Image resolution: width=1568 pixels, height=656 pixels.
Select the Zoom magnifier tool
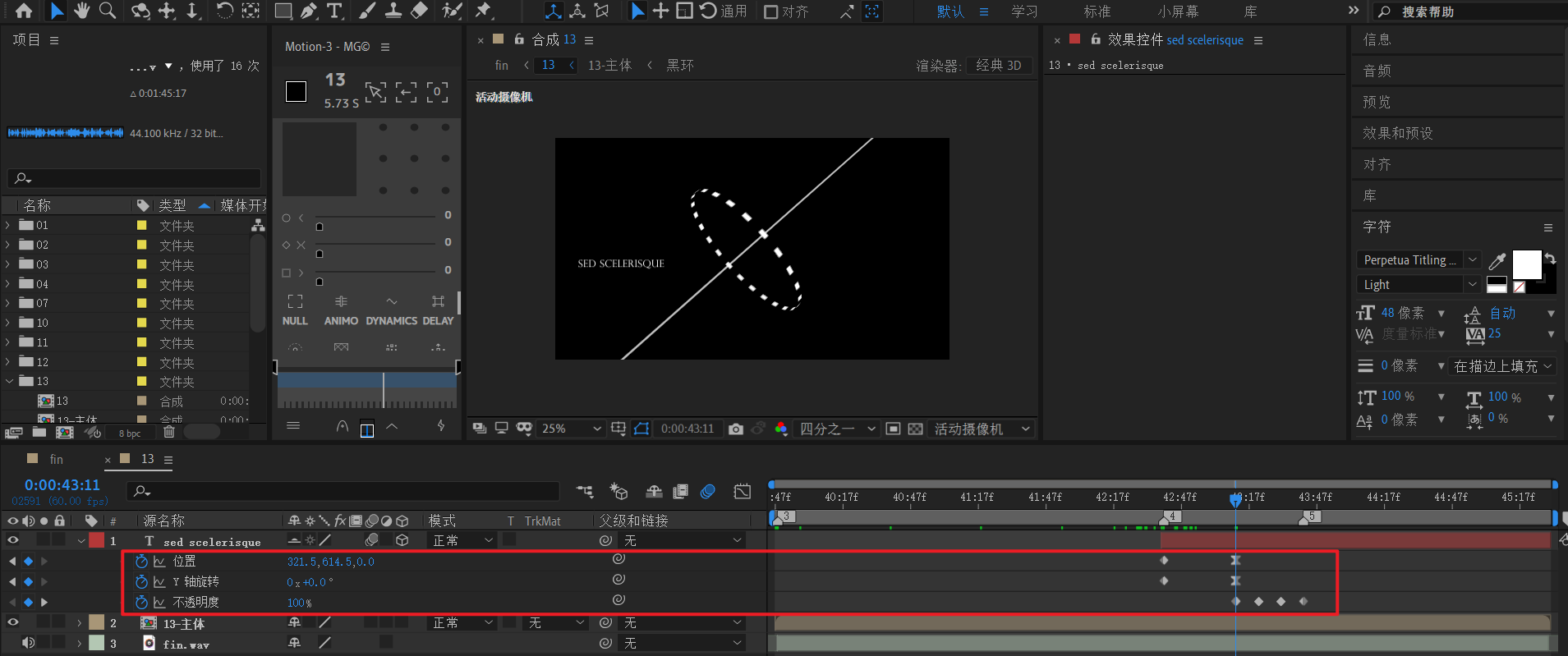tap(108, 11)
